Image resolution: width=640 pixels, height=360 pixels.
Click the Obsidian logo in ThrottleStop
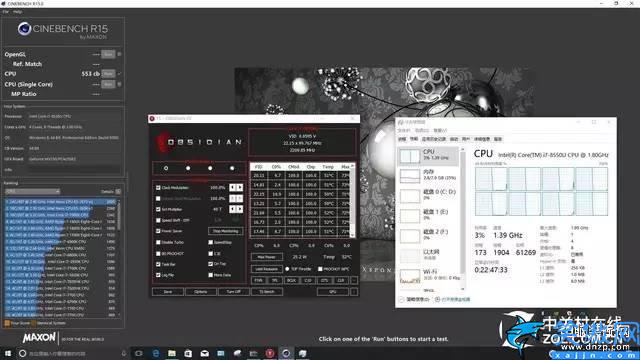tap(200, 142)
